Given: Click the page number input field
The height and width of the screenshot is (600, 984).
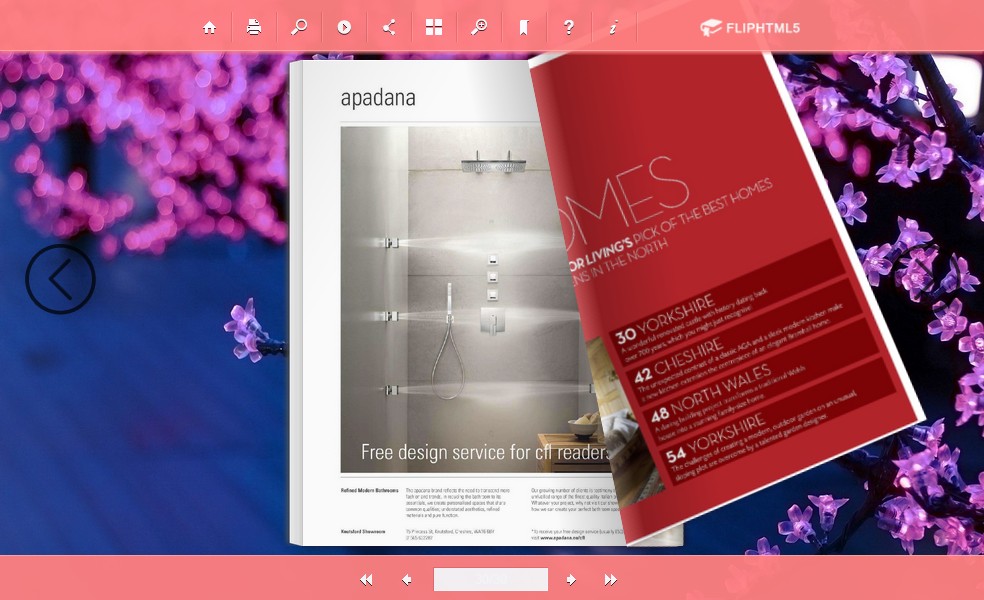Looking at the screenshot, I should [x=490, y=580].
